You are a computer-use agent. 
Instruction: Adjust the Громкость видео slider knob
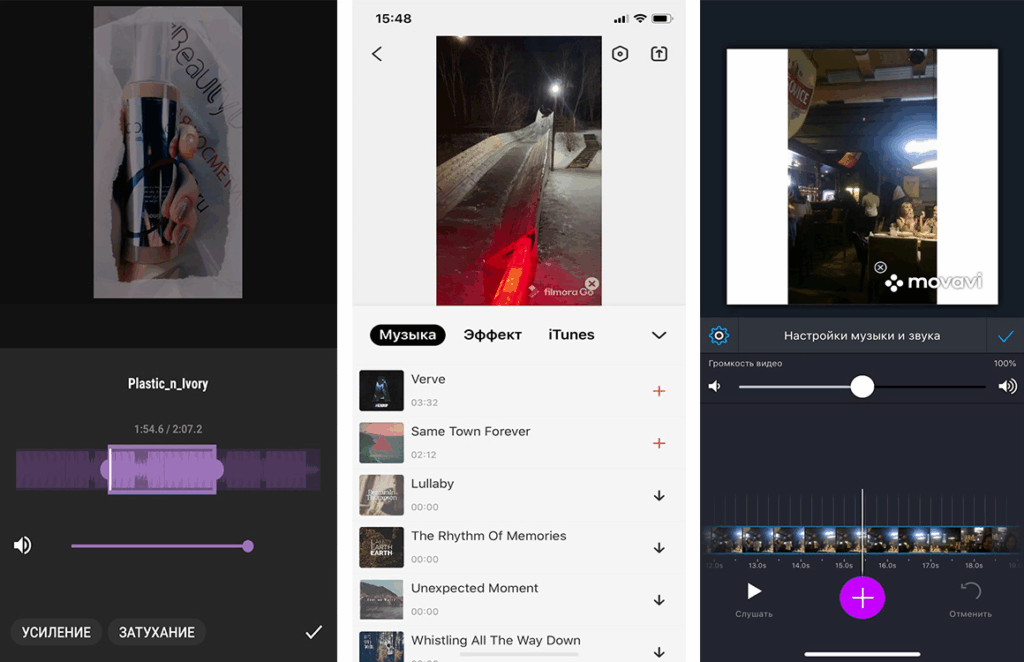[x=862, y=386]
